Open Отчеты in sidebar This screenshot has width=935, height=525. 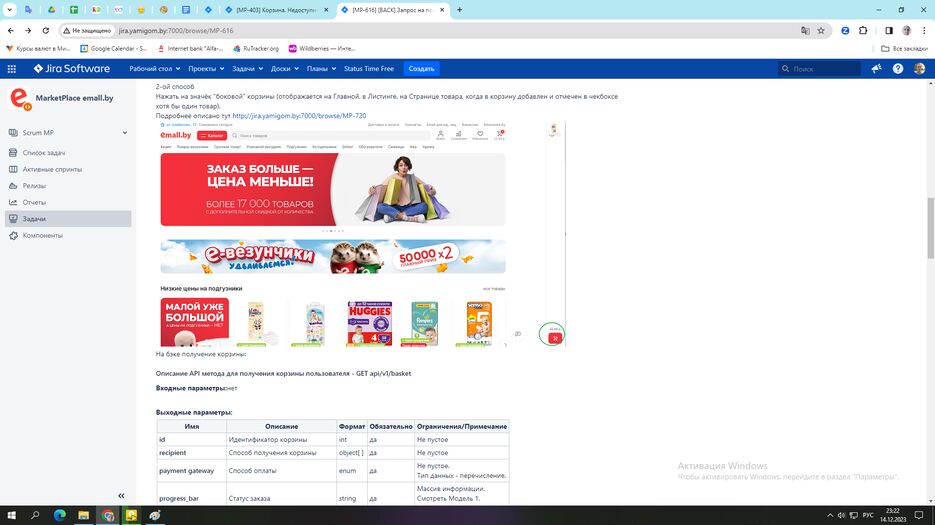(x=68, y=202)
